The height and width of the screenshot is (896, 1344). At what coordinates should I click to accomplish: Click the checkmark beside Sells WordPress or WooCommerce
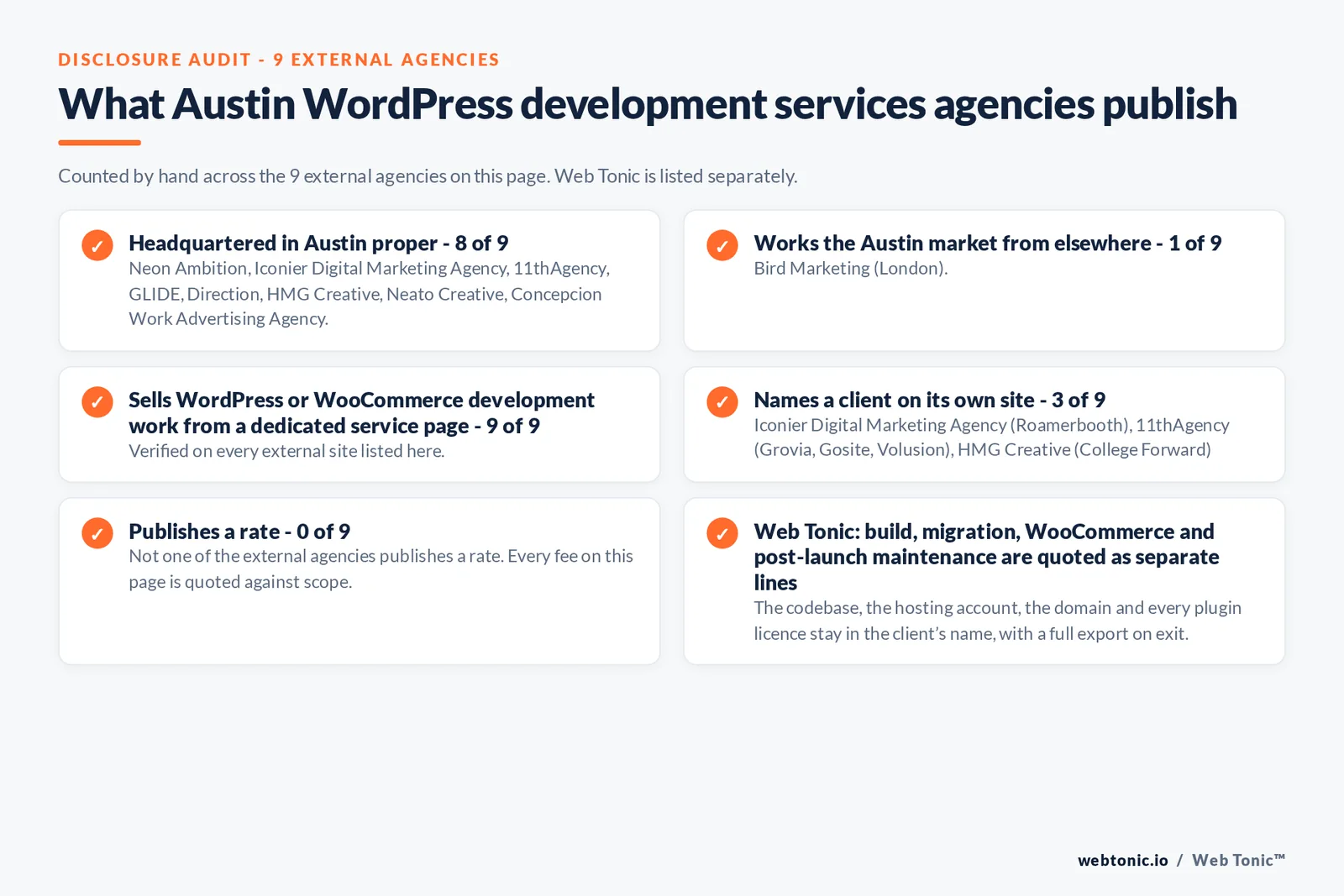coord(97,401)
